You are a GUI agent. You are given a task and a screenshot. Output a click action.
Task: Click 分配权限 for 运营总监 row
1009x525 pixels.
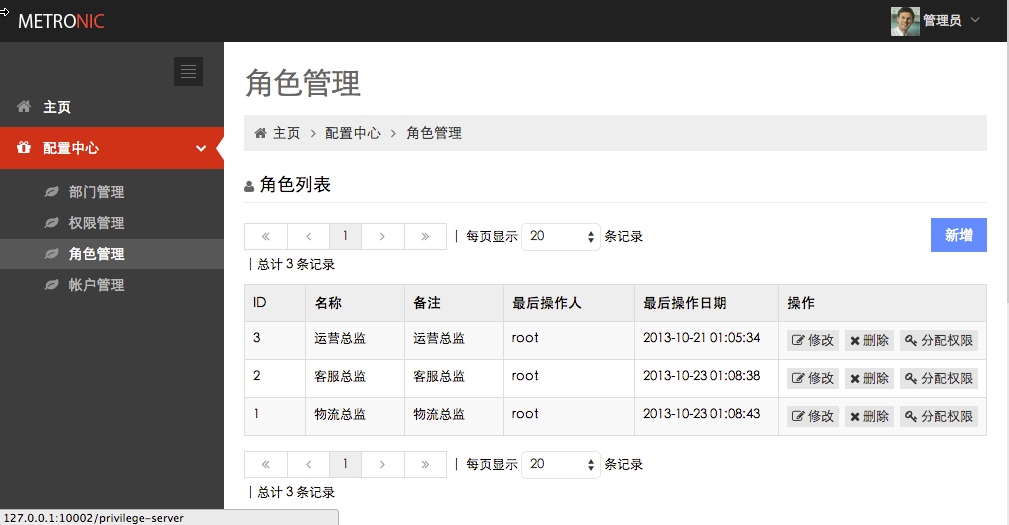(939, 340)
